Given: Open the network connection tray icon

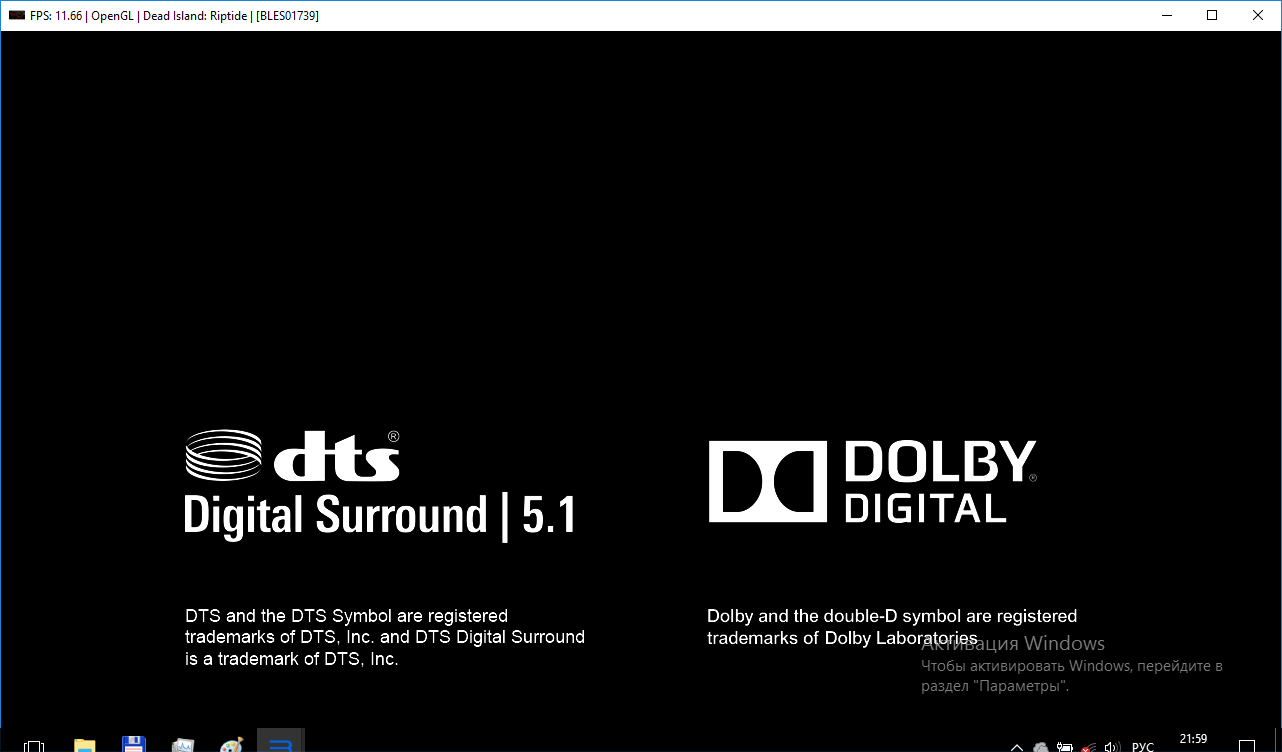Looking at the screenshot, I should (x=1089, y=747).
